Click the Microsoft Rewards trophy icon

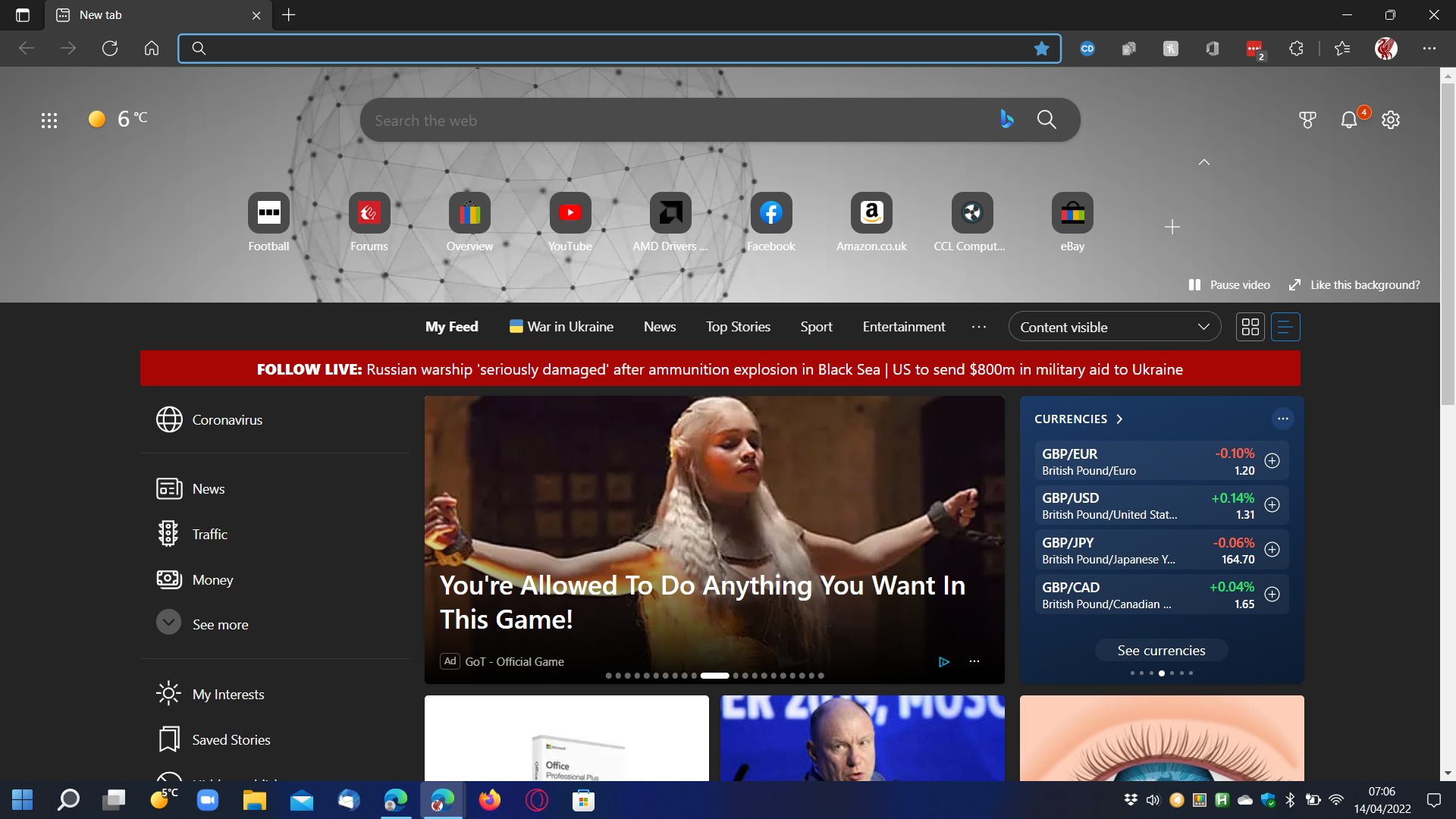(1307, 120)
